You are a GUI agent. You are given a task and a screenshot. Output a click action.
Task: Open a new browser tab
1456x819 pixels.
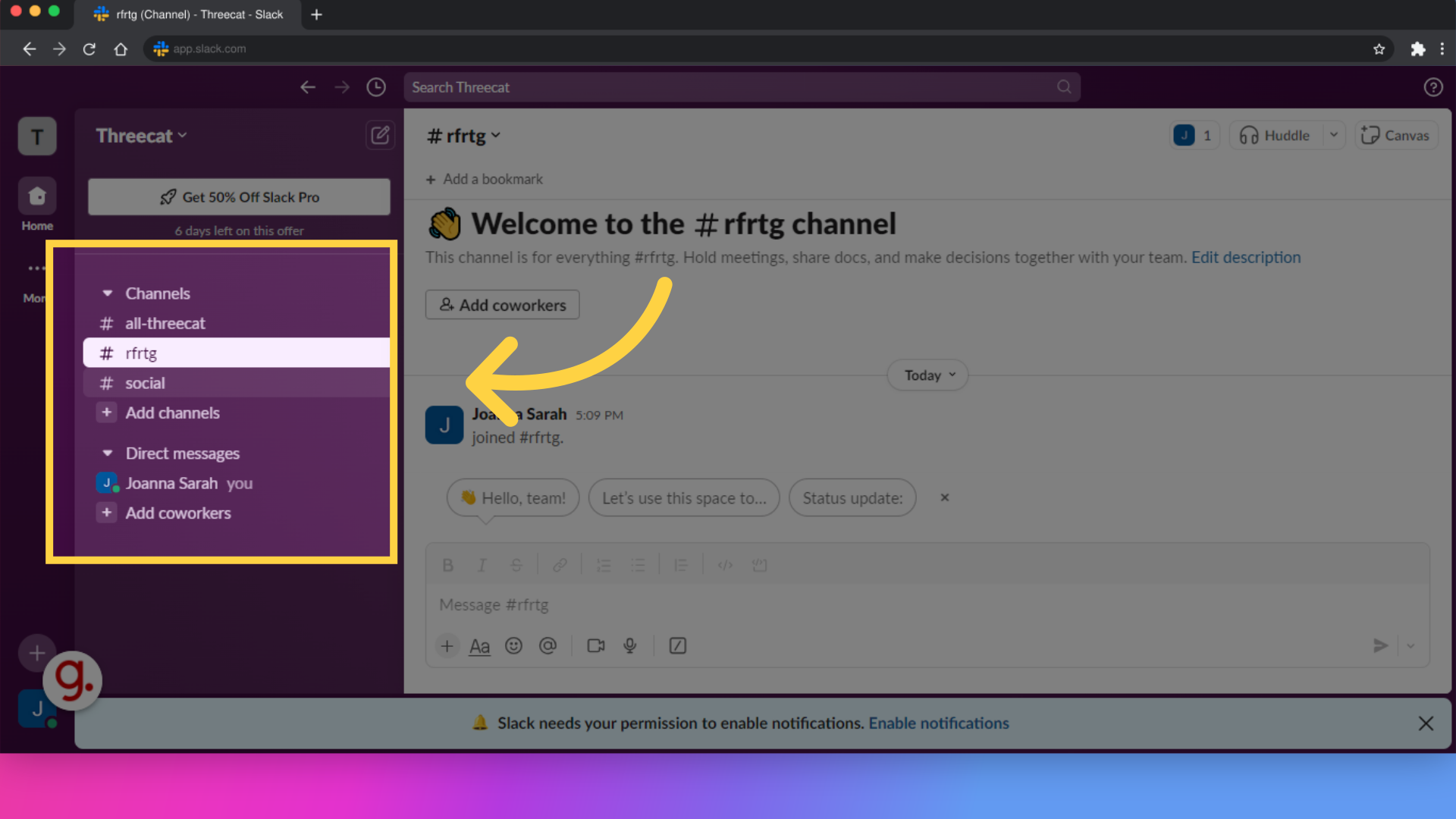(316, 14)
